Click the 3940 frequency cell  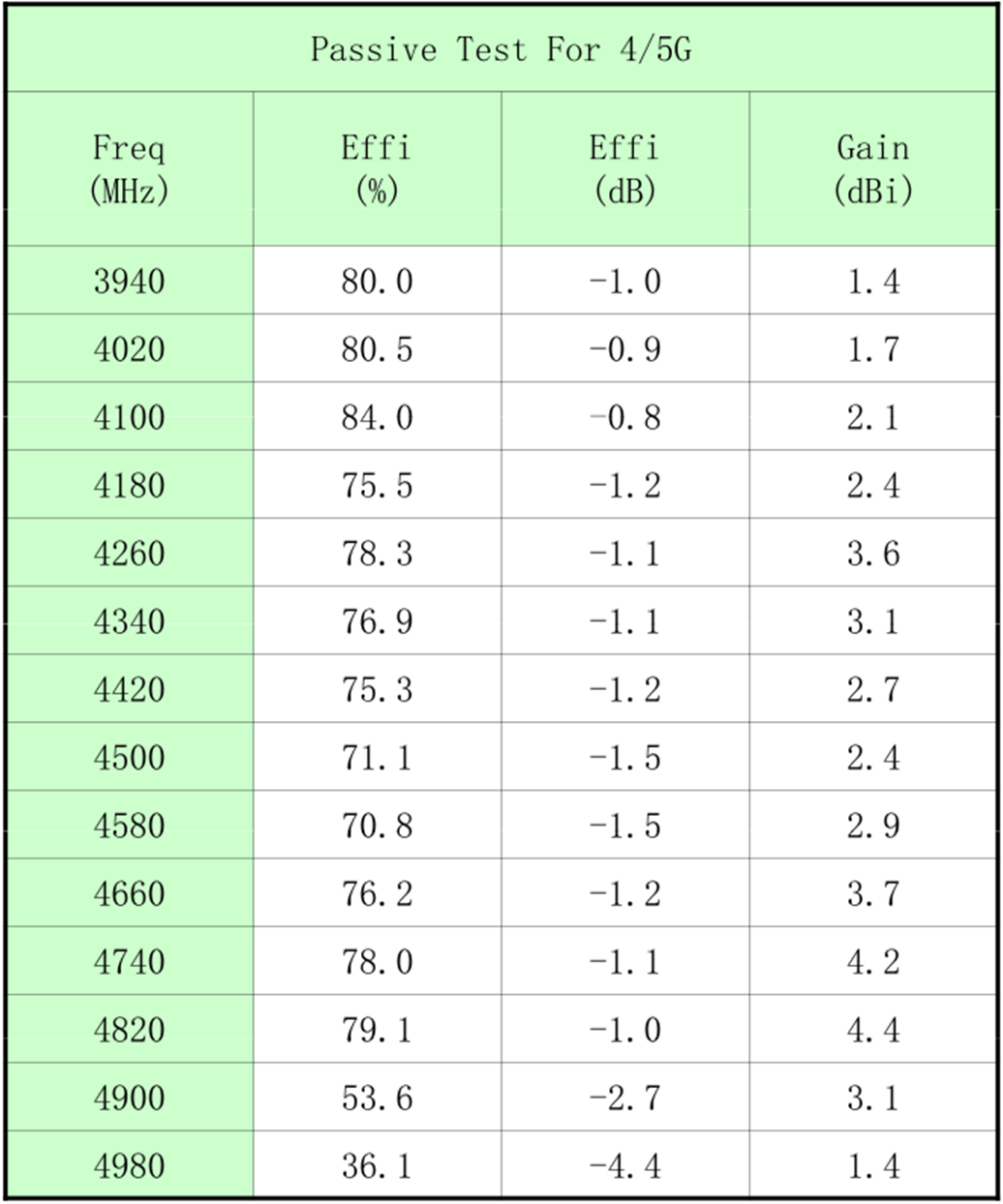[129, 282]
